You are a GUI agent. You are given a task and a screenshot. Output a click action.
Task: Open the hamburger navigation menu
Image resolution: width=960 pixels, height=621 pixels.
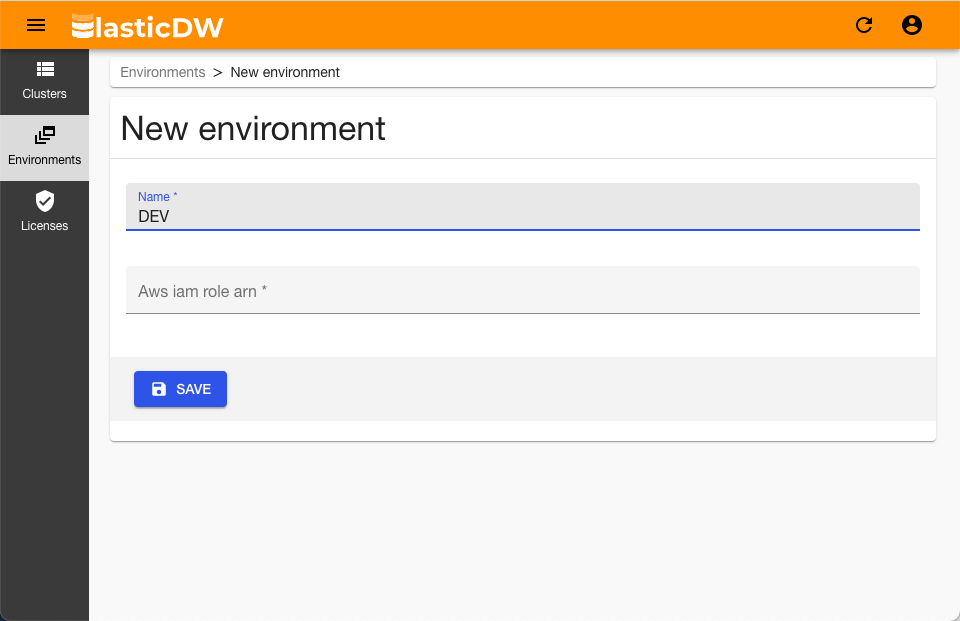pos(36,25)
